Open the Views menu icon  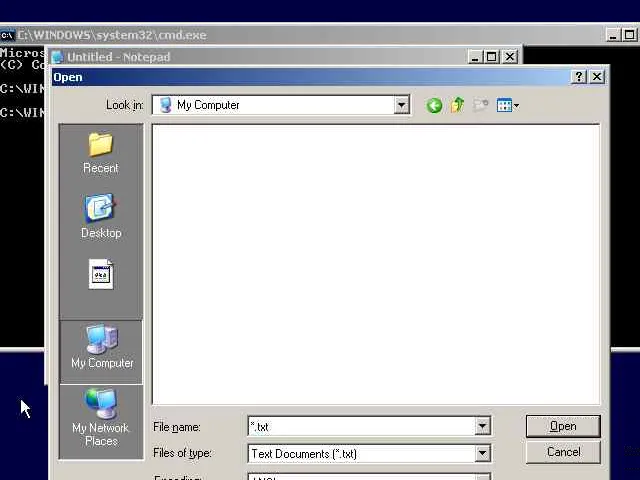(507, 105)
